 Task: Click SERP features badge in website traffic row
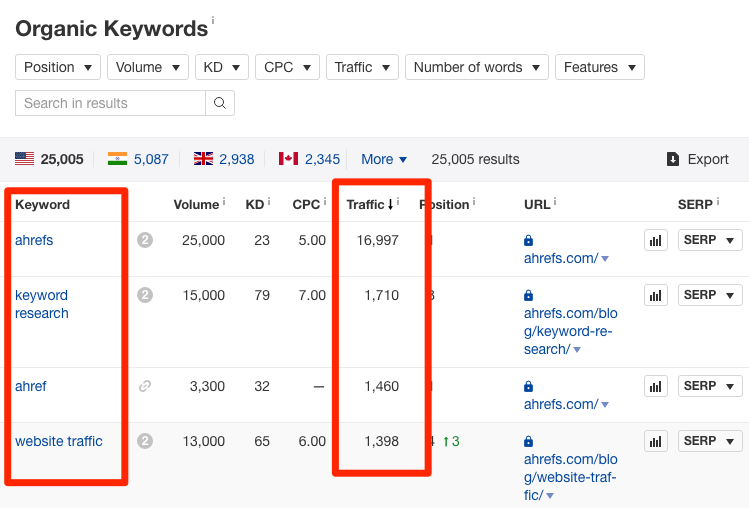[x=145, y=441]
